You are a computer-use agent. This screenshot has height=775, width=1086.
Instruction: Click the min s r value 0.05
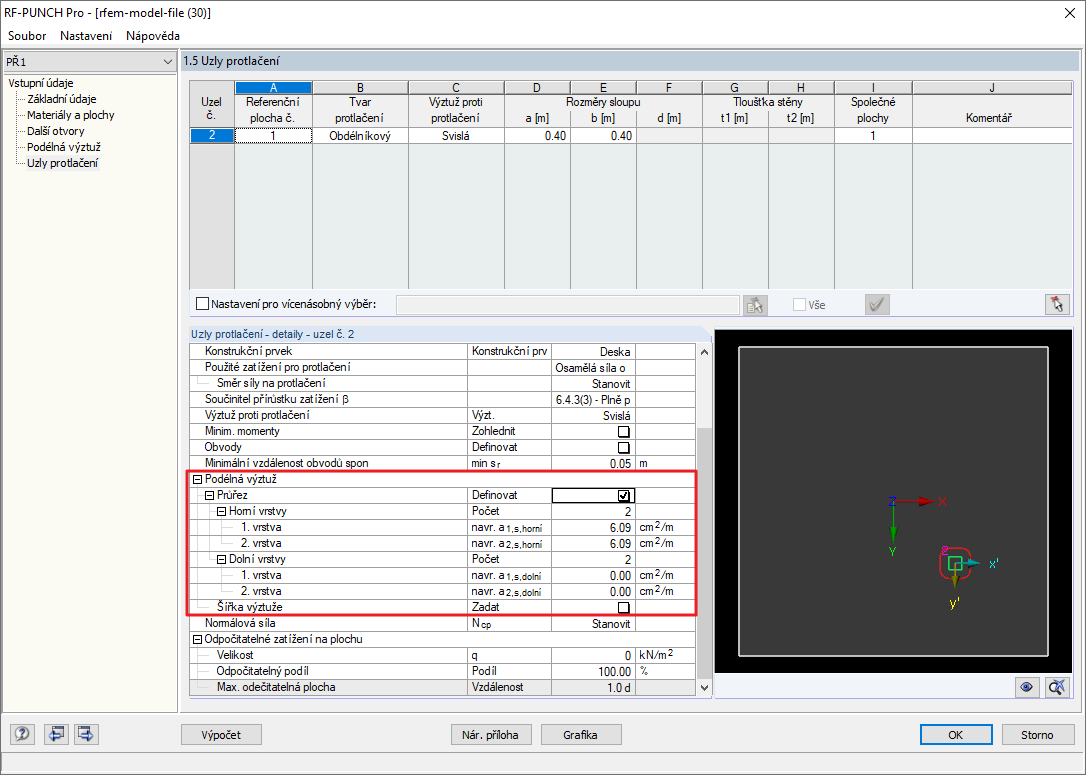pyautogui.click(x=593, y=463)
